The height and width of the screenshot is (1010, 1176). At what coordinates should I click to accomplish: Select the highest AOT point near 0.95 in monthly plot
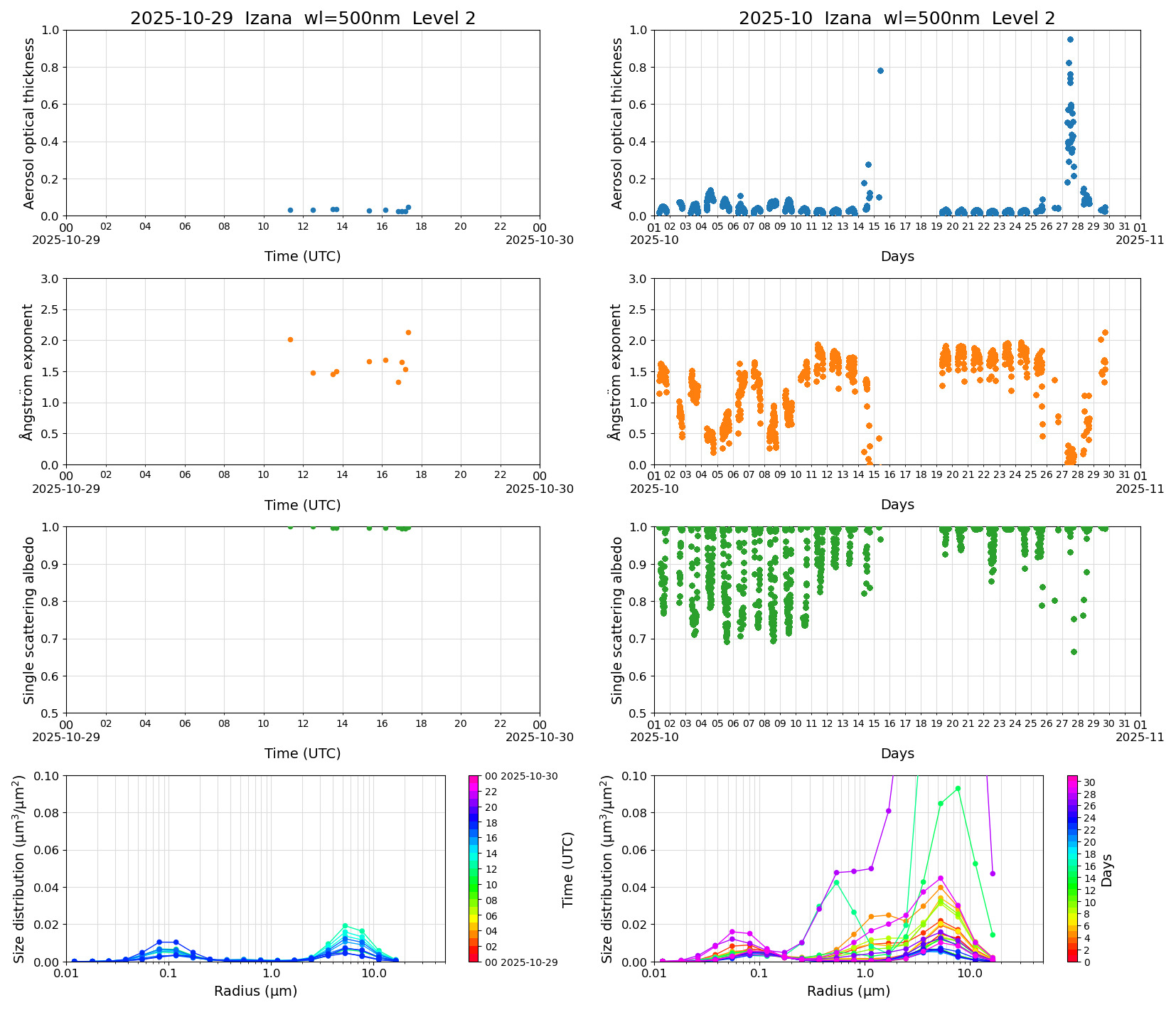(1070, 40)
